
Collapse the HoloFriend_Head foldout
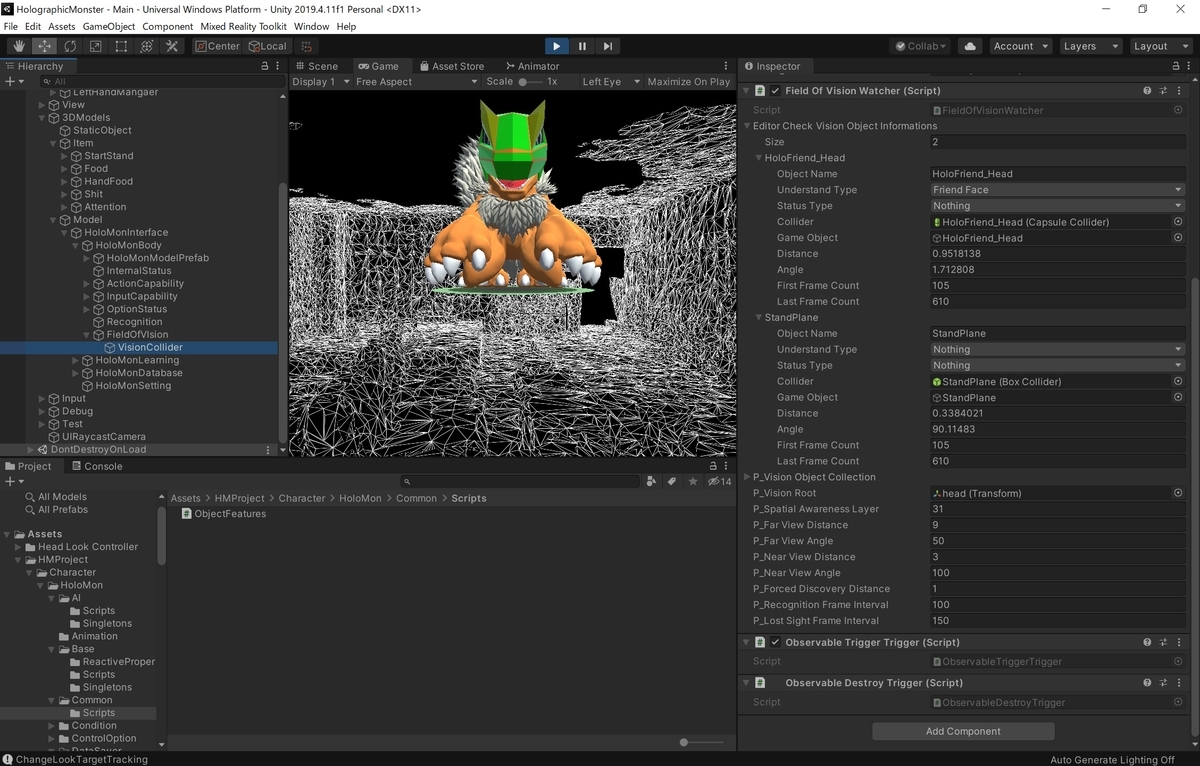coord(759,158)
